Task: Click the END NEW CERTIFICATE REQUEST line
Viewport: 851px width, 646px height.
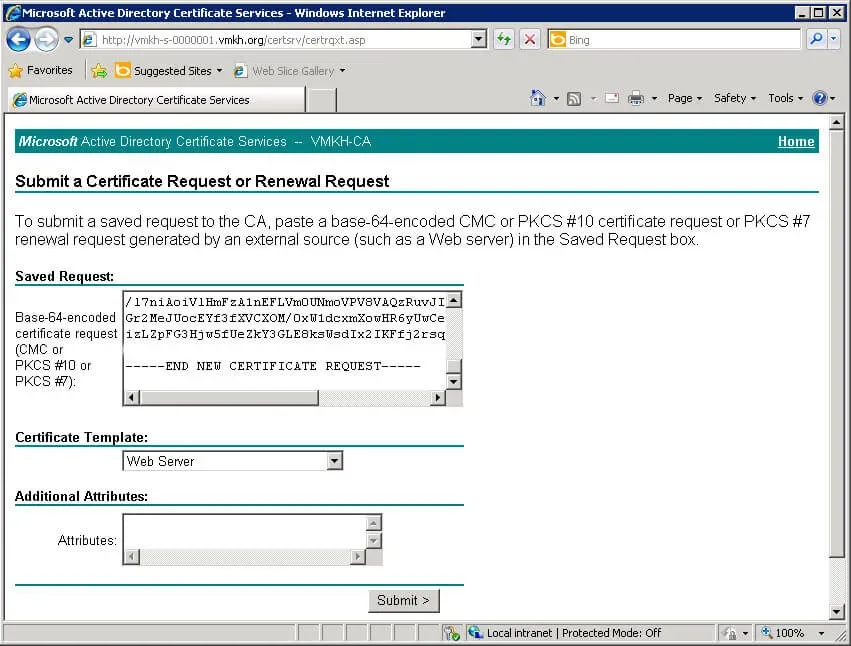Action: 273,366
